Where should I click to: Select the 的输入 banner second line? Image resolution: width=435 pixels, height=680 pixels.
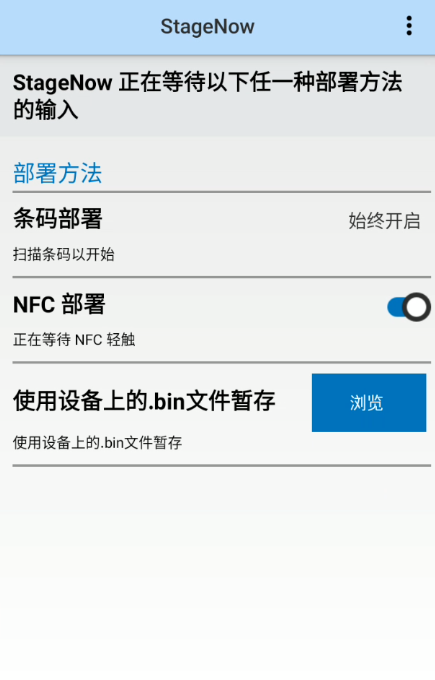point(46,110)
